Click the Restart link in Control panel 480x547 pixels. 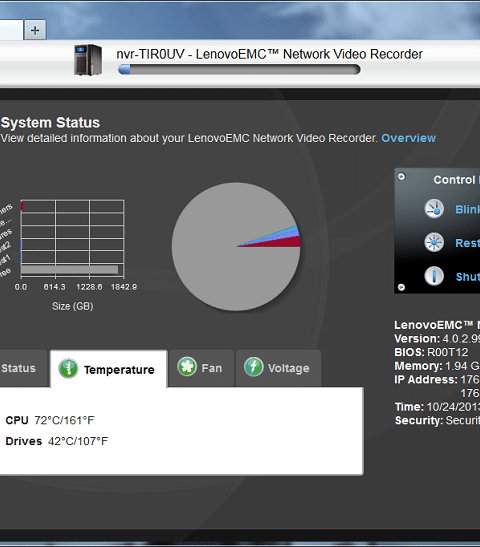point(467,243)
